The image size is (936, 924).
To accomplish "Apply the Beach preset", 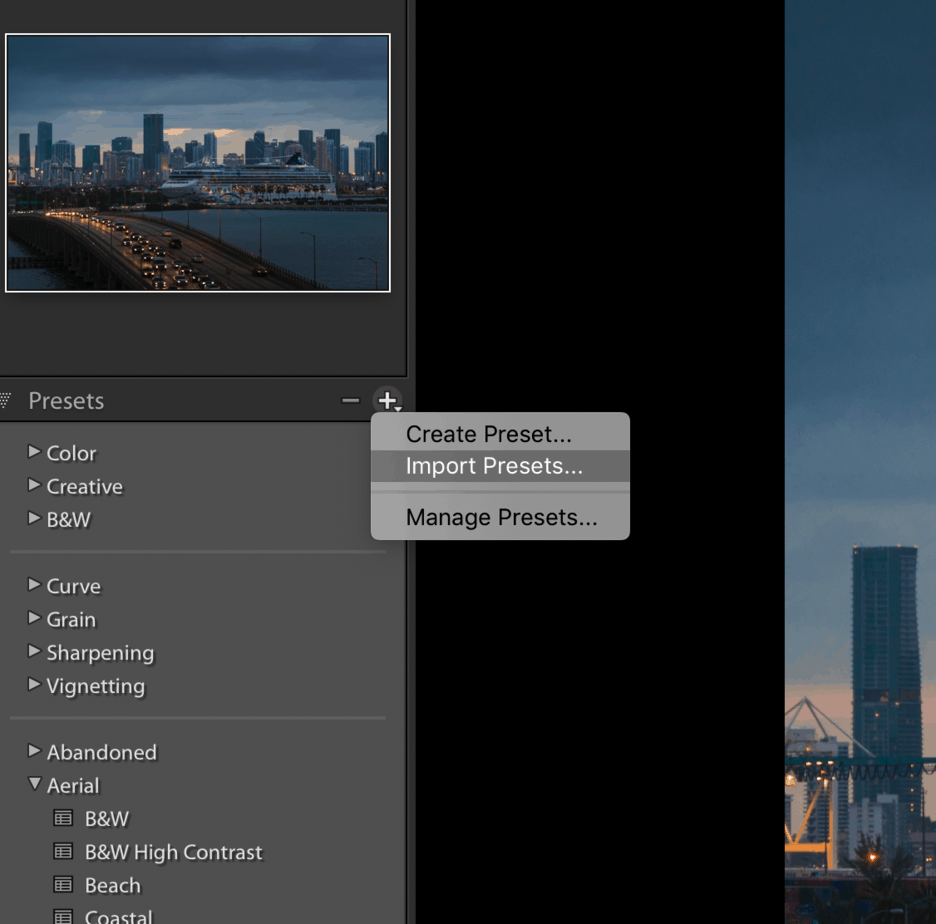I will (x=113, y=885).
